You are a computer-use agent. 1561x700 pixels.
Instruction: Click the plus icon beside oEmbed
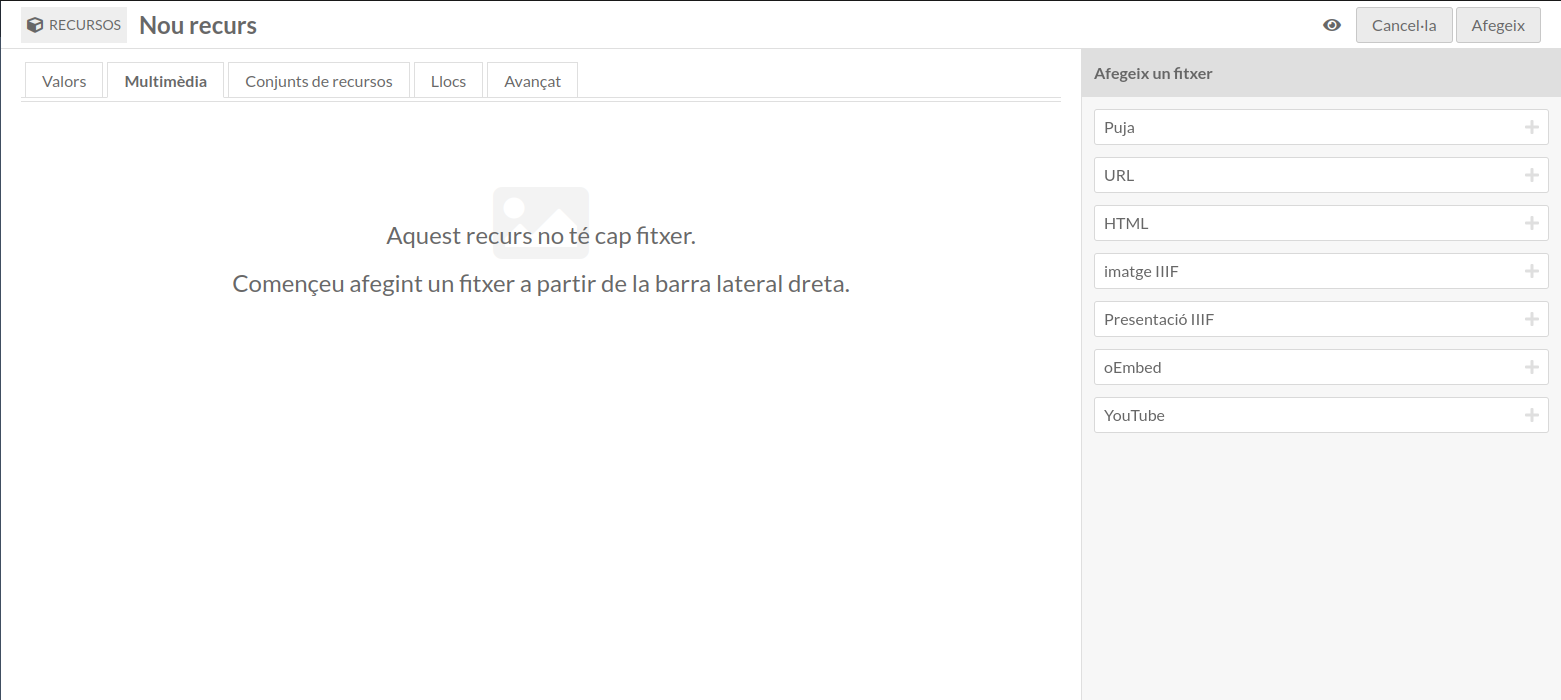pos(1531,367)
